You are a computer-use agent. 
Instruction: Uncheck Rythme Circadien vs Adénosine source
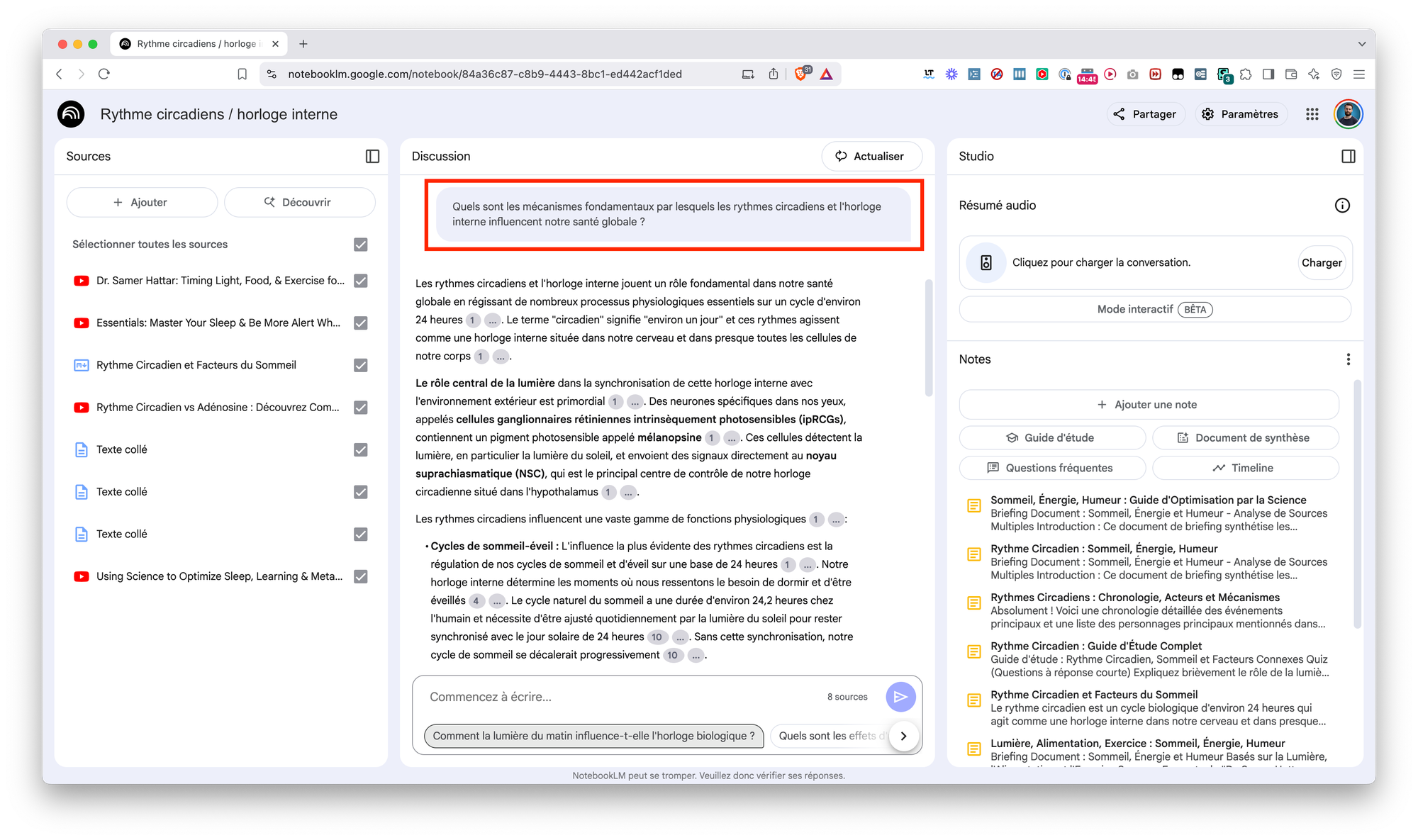[361, 408]
